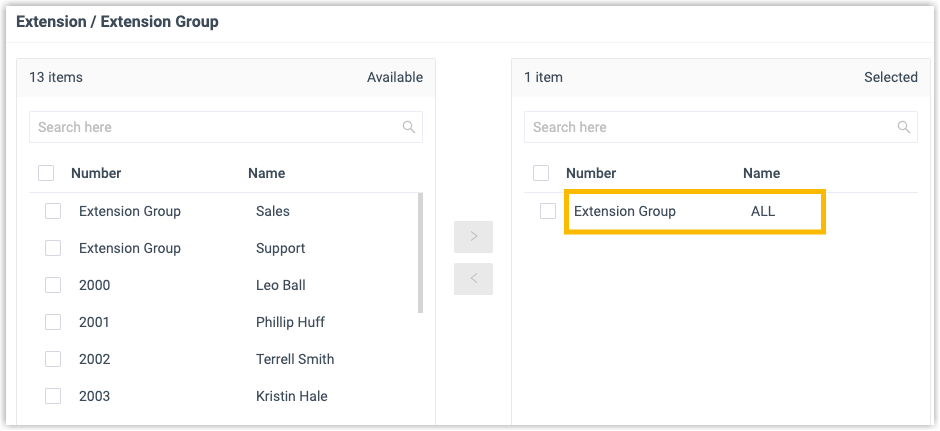Image resolution: width=940 pixels, height=431 pixels.
Task: Check the Sales extension group checkbox
Action: [53, 211]
